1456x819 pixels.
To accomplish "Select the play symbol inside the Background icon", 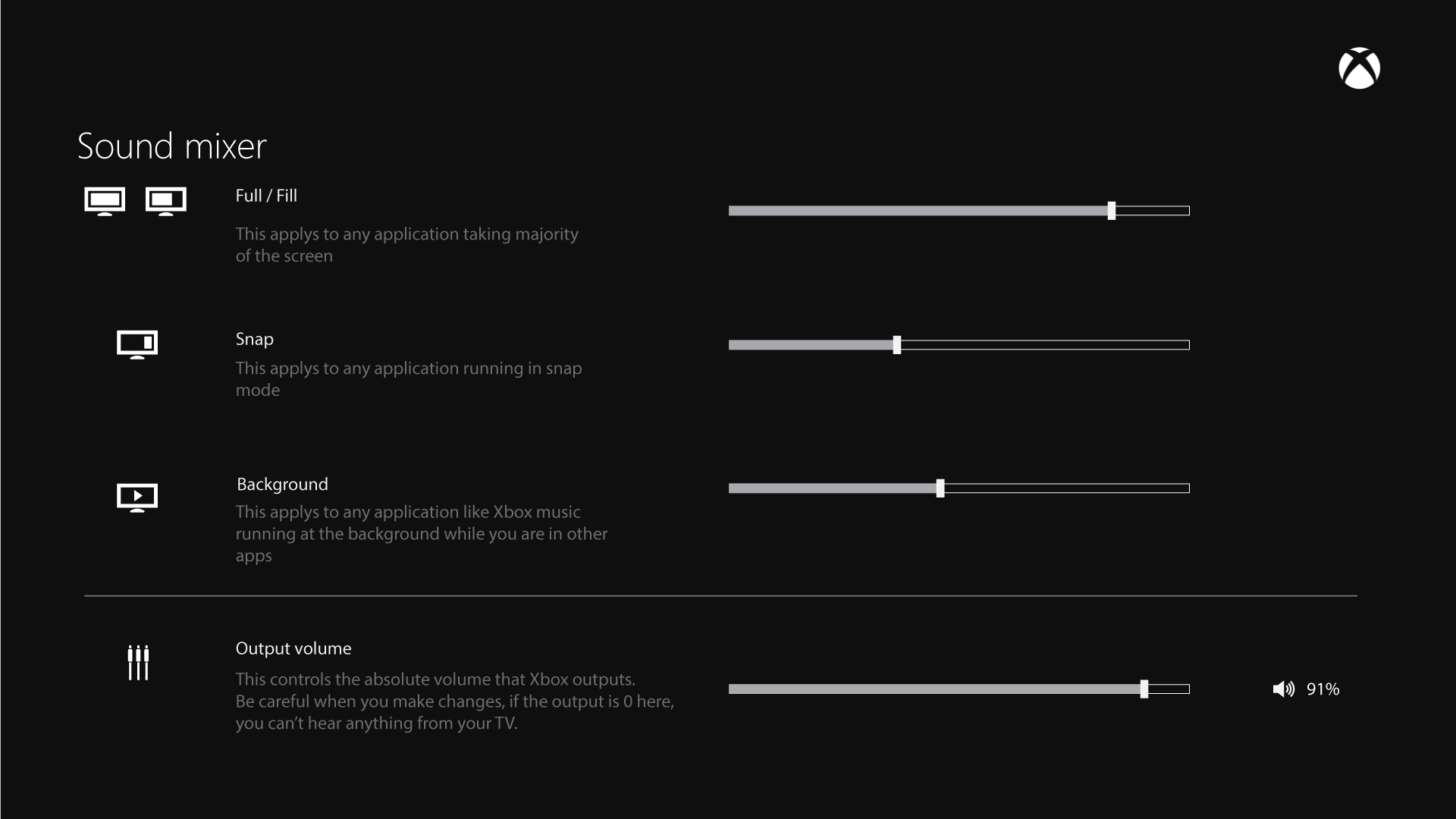I will (137, 496).
